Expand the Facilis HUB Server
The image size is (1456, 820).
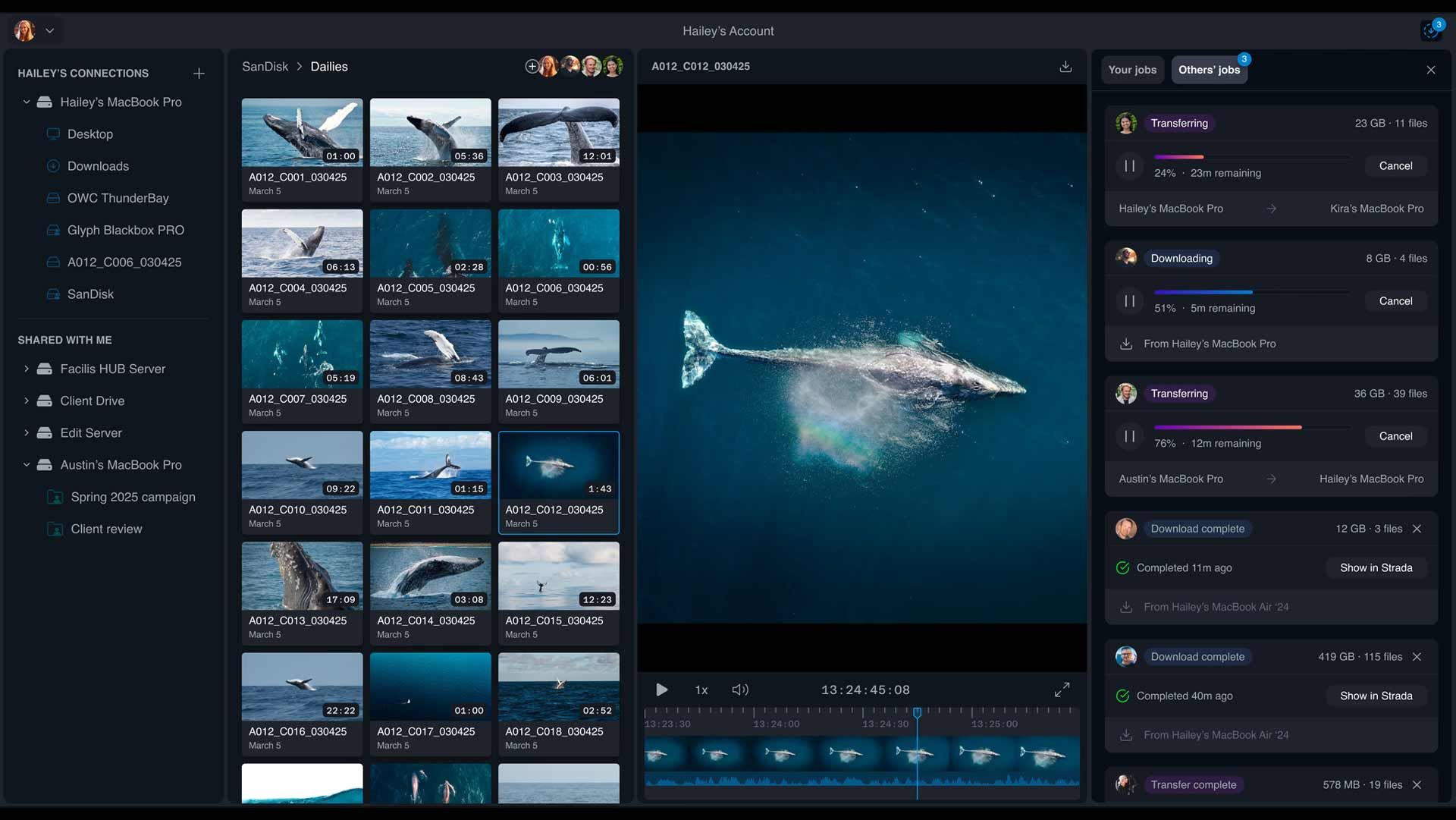pyautogui.click(x=27, y=369)
